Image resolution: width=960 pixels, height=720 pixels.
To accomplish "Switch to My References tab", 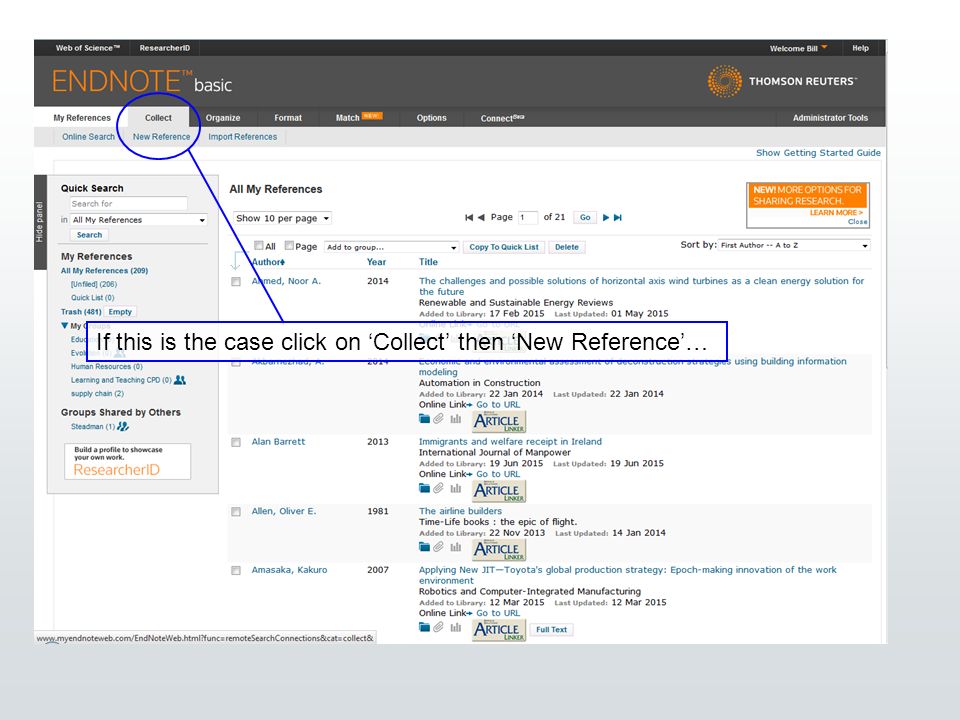I will coord(82,118).
